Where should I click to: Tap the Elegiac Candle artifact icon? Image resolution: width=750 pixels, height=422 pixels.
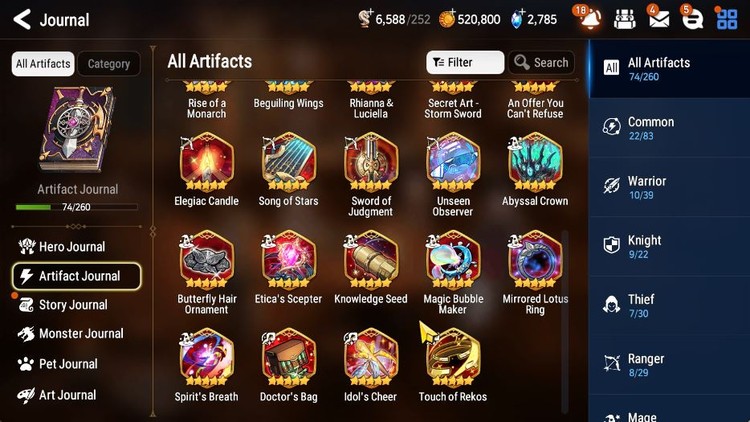click(x=207, y=163)
